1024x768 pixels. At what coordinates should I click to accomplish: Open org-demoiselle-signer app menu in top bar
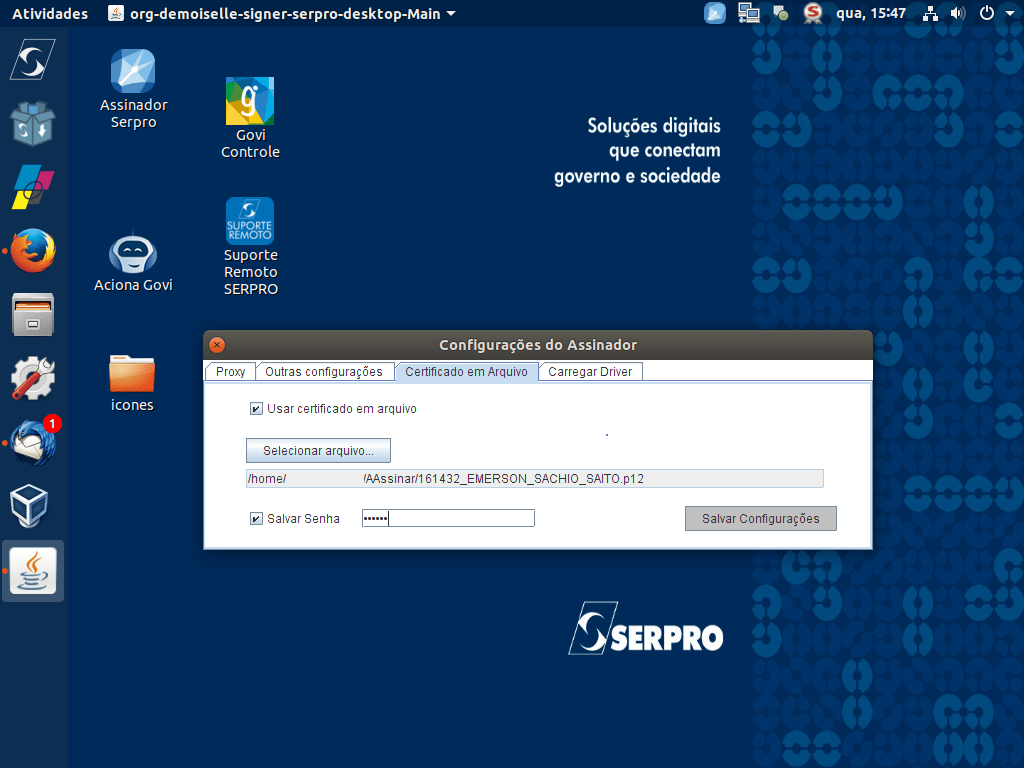pos(281,13)
